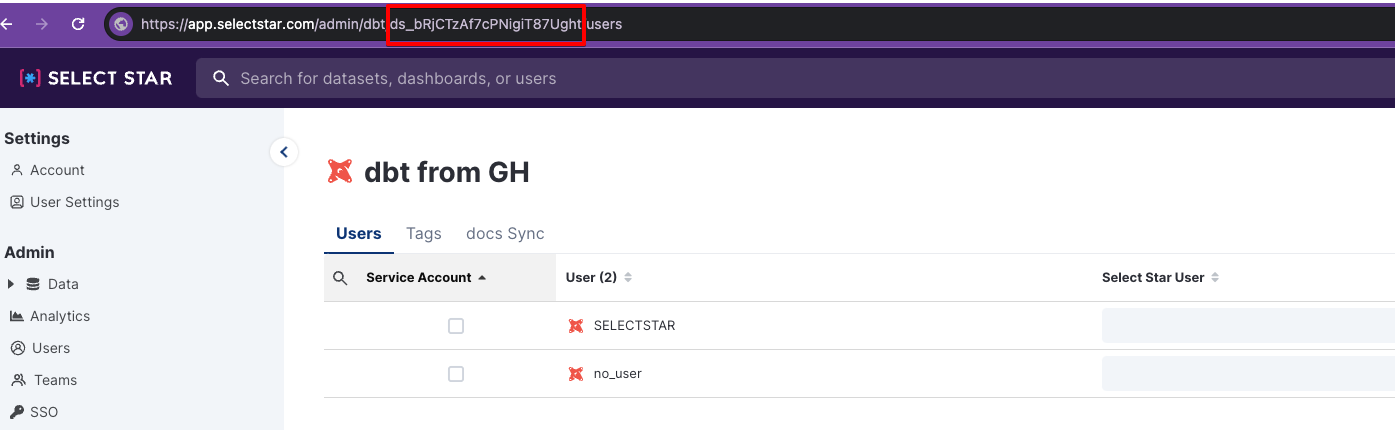The height and width of the screenshot is (430, 1395).
Task: Click the search magnifier in the Users table
Action: (x=340, y=278)
